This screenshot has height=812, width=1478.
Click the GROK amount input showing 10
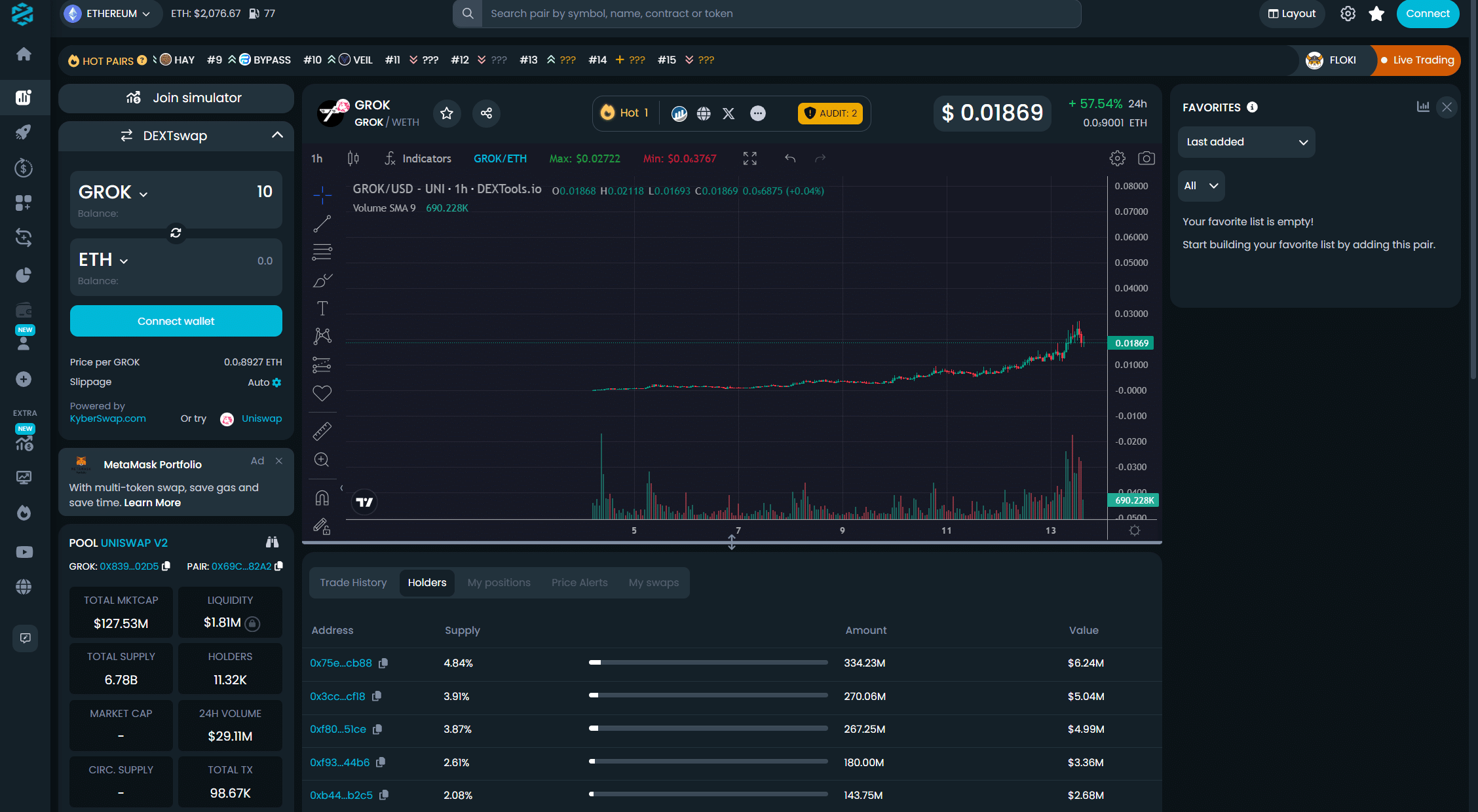point(264,192)
